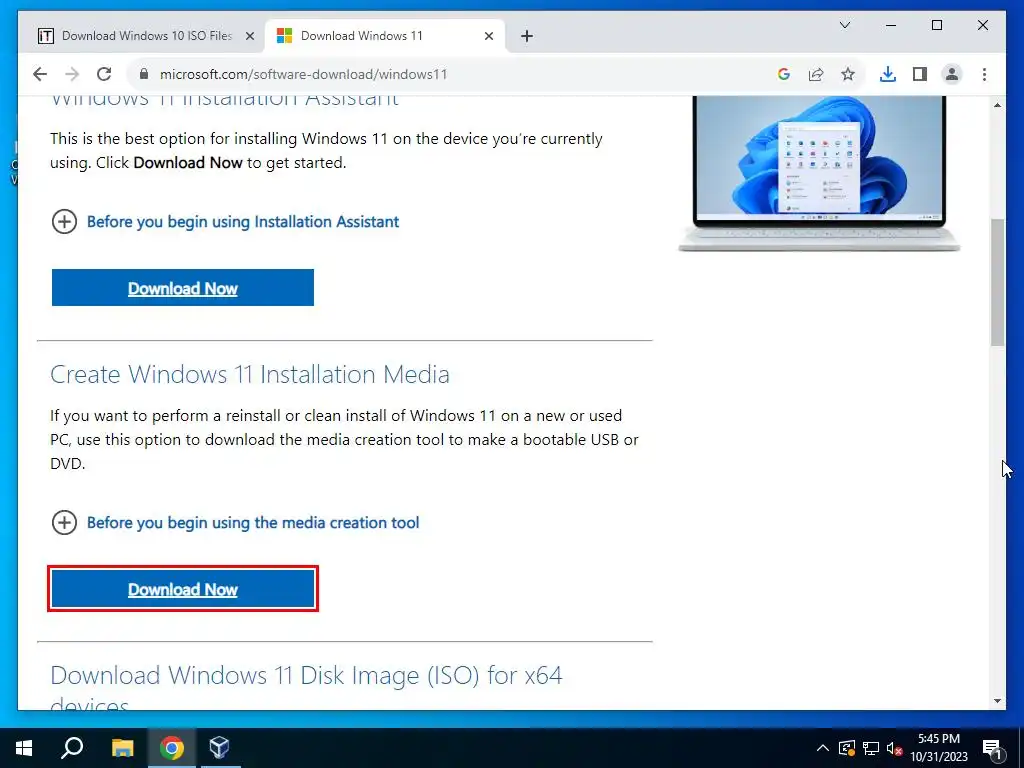Screen dimensions: 1024x768
Task: Click the scrollbar down arrow
Action: coord(997,701)
